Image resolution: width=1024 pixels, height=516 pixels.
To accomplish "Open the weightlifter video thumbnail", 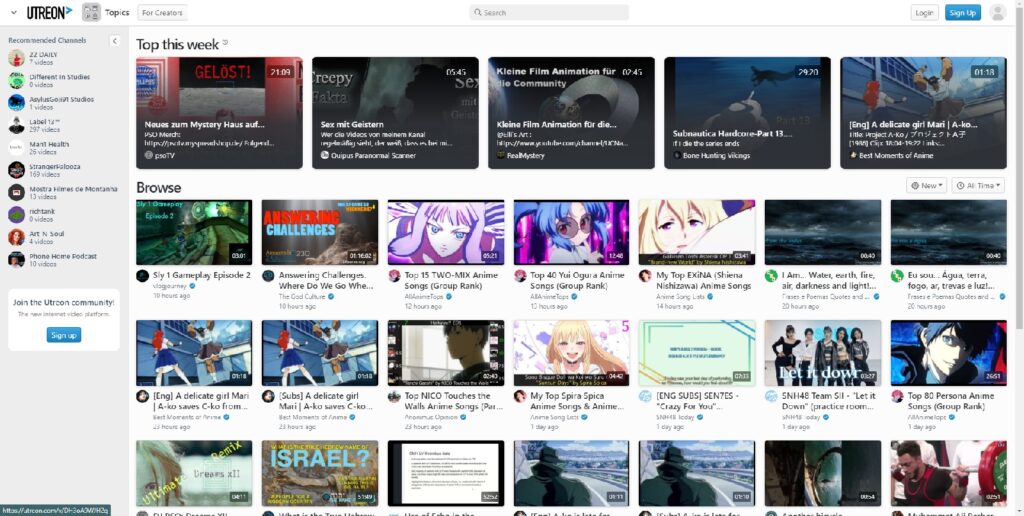I will click(948, 473).
